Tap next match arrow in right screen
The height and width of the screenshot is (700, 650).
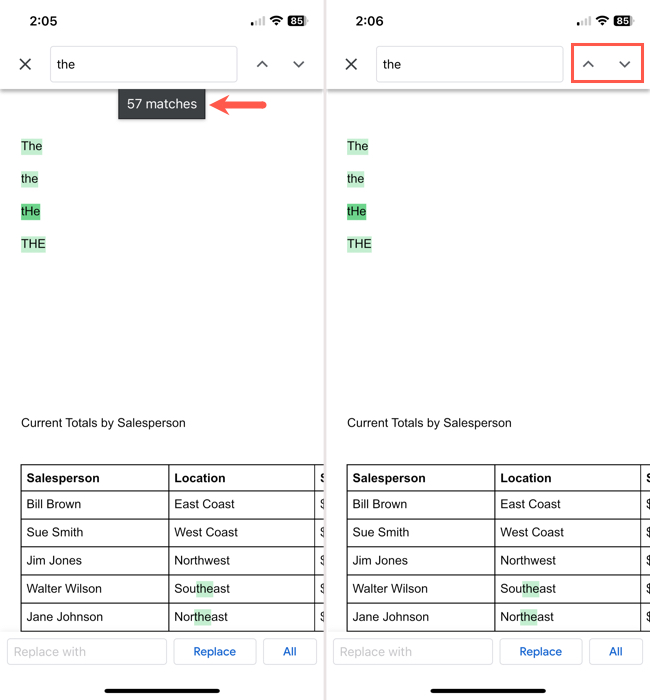click(x=625, y=64)
